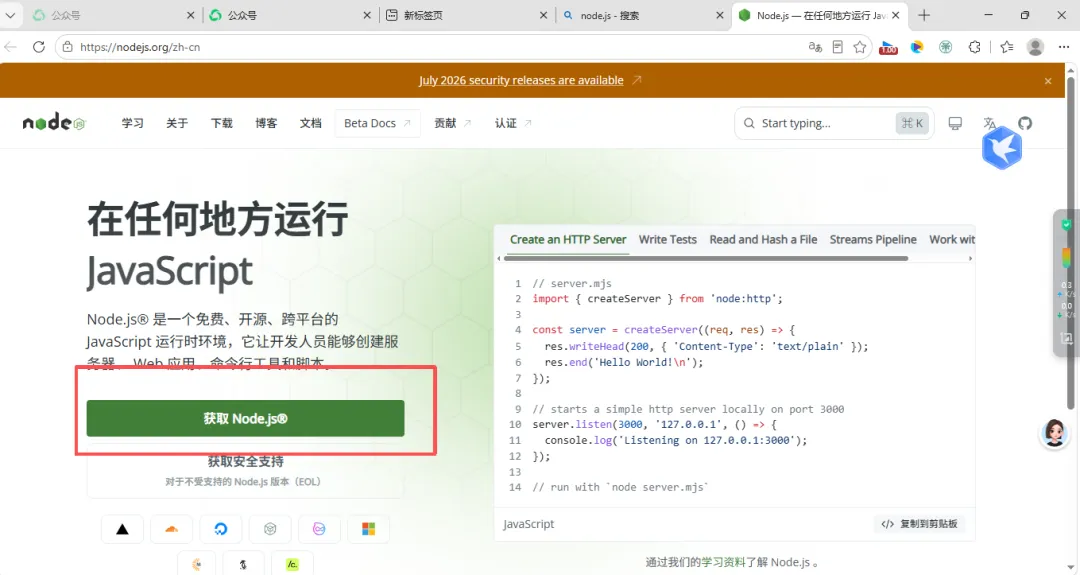Viewport: 1080px width, 575px height.
Task: Switch to the 新标签页 browser tab
Action: pyautogui.click(x=467, y=15)
